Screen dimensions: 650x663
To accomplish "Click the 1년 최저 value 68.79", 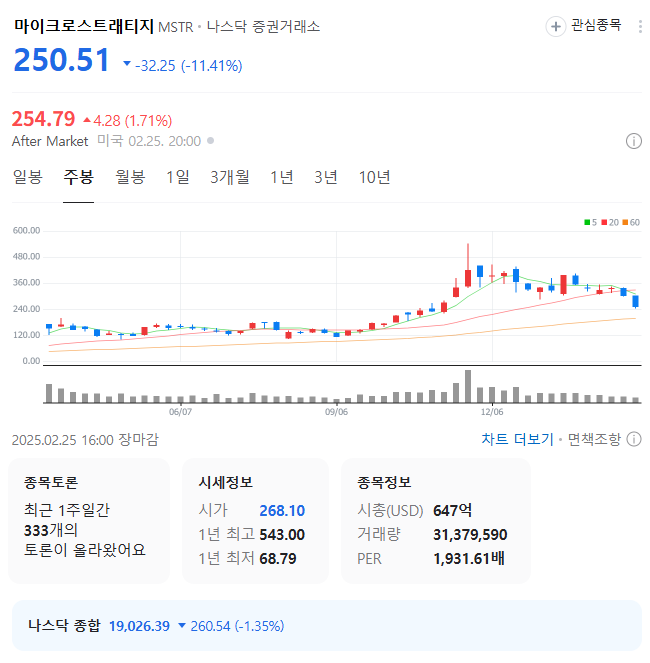I will [x=278, y=559].
